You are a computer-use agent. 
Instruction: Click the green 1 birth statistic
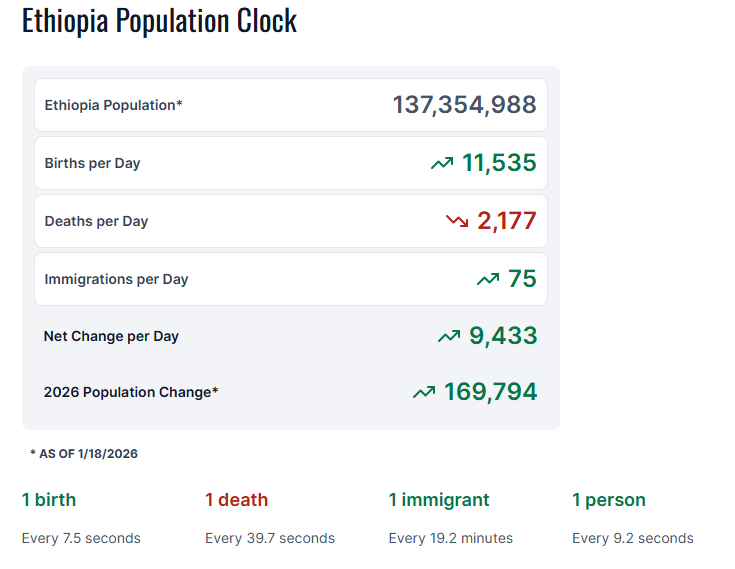coord(49,500)
